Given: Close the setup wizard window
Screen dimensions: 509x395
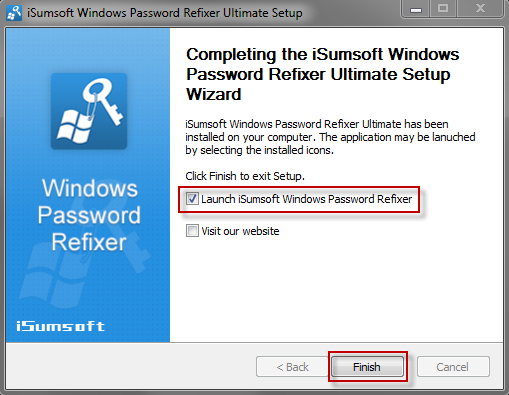Looking at the screenshot, I should (x=480, y=9).
